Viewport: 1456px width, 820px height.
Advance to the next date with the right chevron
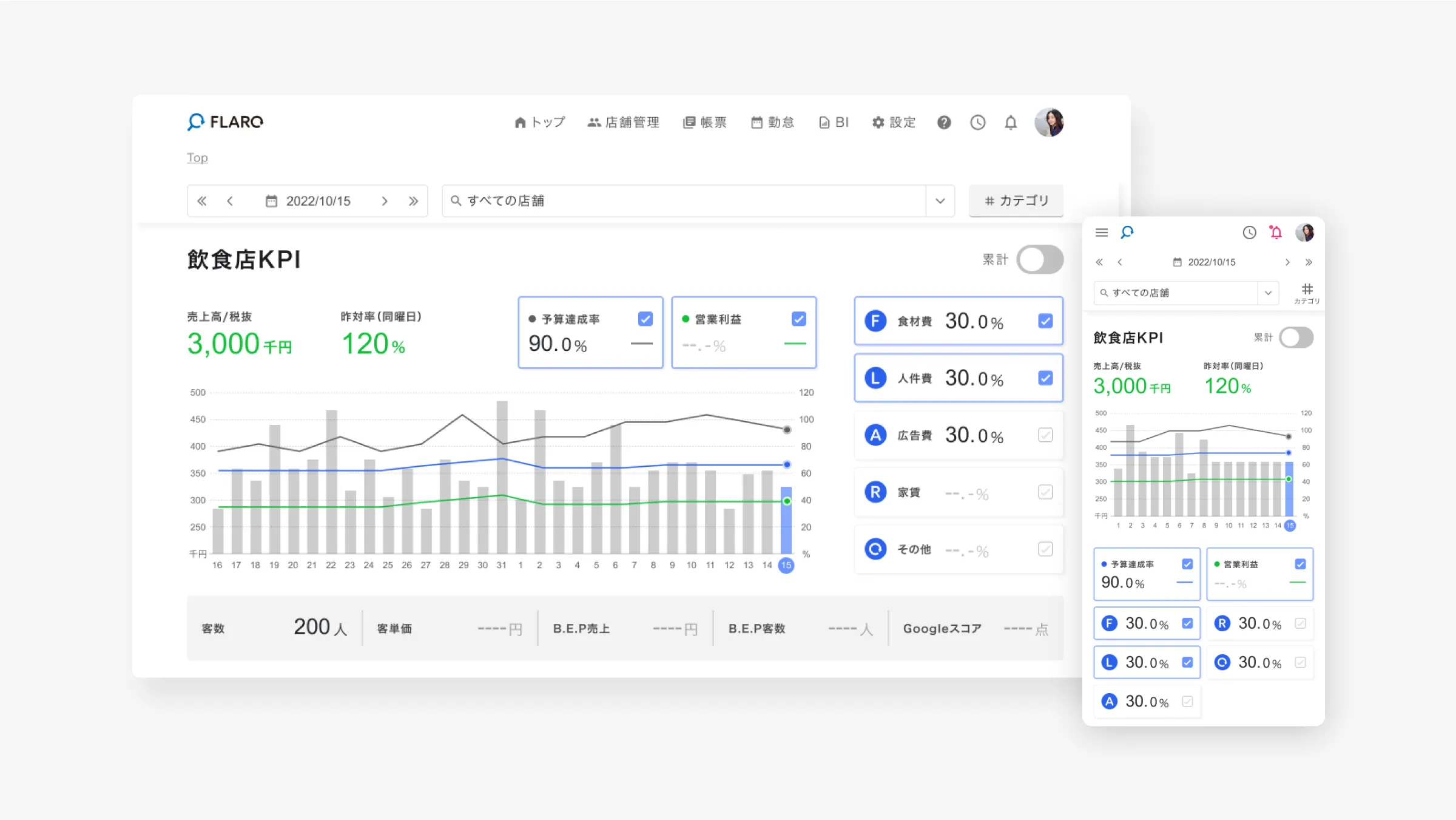(385, 201)
